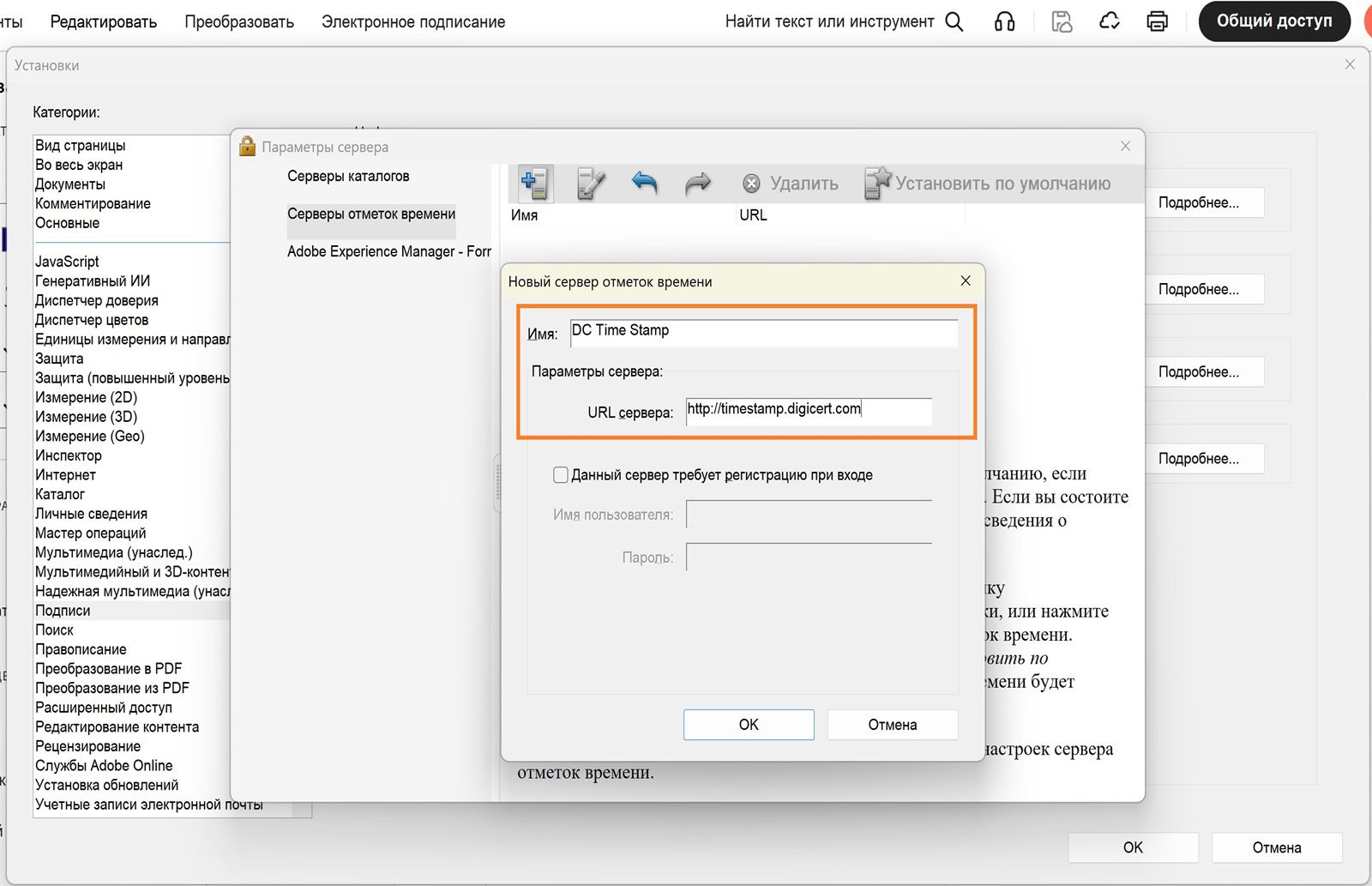
Task: Close the Установки dialog
Action: (x=1350, y=65)
